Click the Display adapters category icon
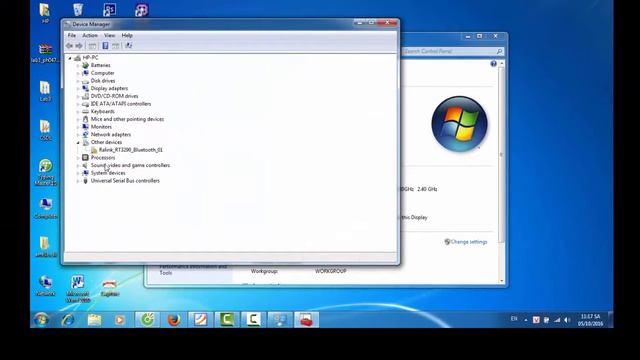 85,88
